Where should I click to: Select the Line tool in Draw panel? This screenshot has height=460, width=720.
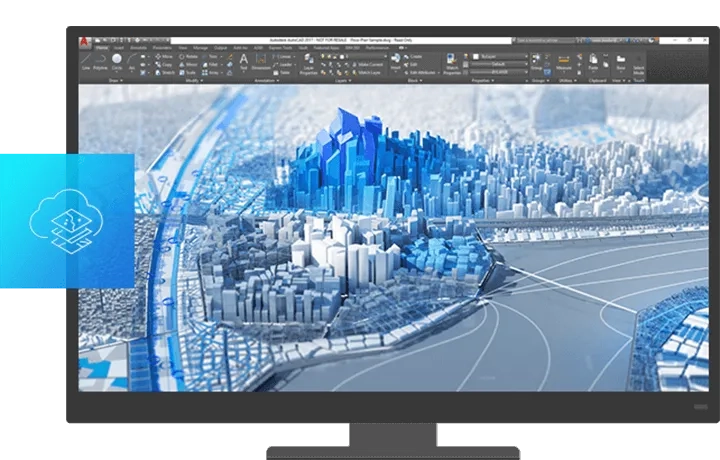tap(84, 62)
